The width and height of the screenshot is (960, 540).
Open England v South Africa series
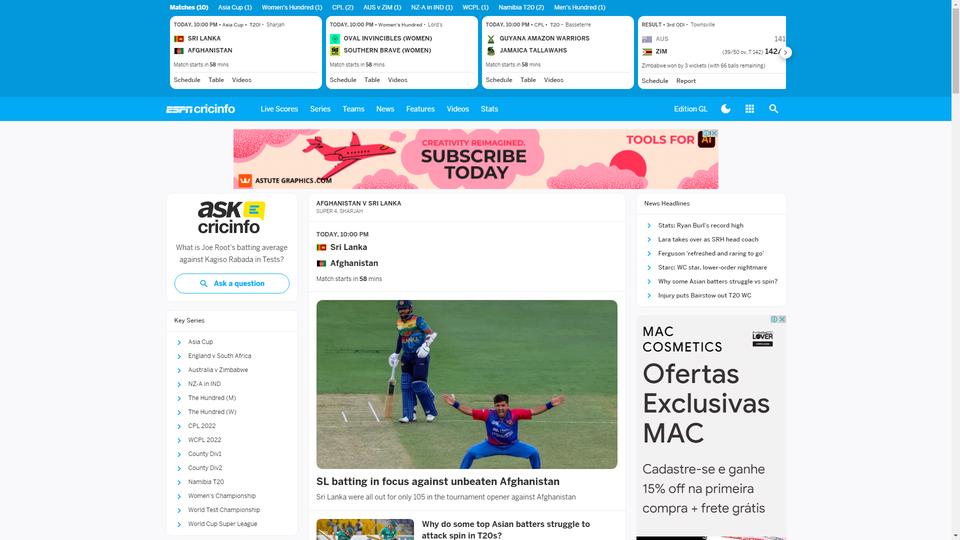[220, 356]
